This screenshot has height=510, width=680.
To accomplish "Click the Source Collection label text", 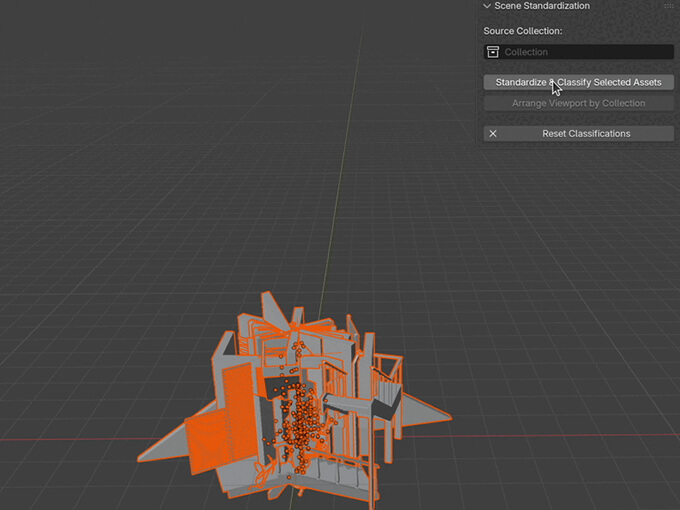I will coord(522,31).
